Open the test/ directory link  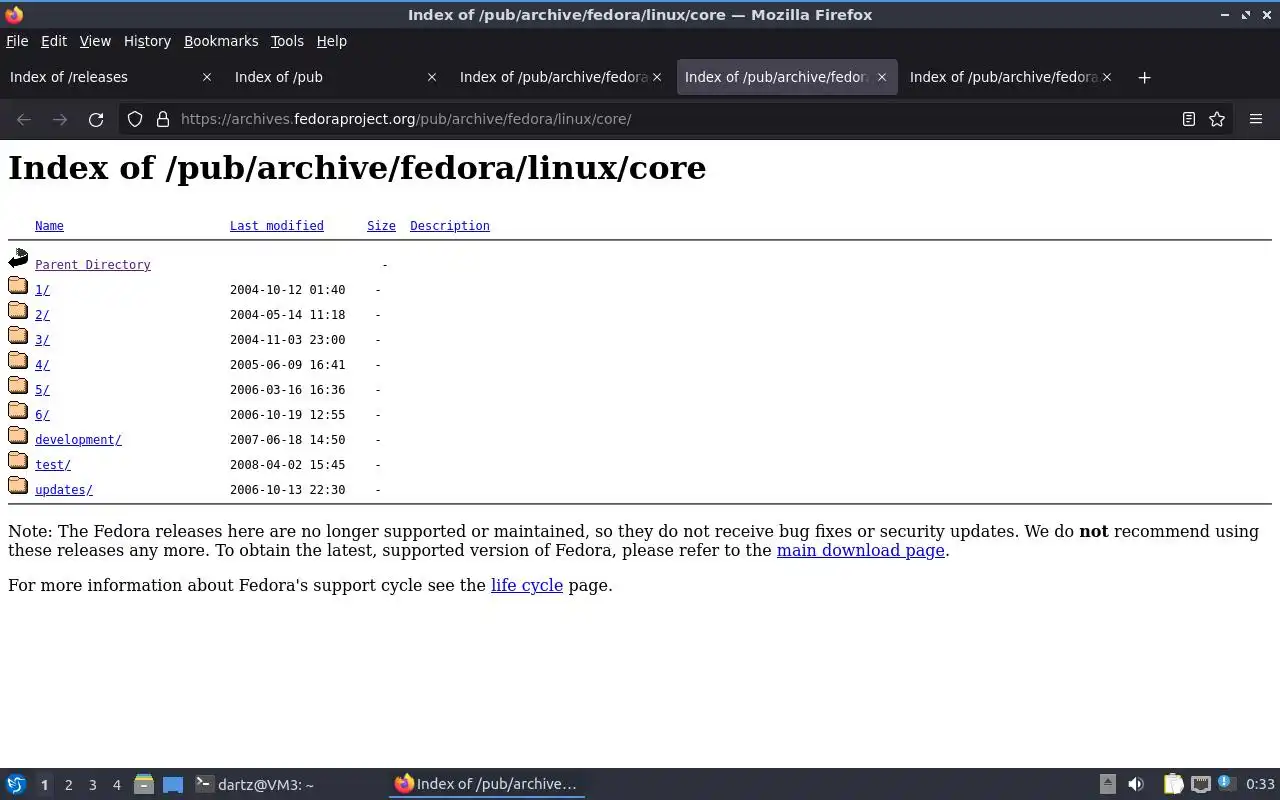click(53, 465)
